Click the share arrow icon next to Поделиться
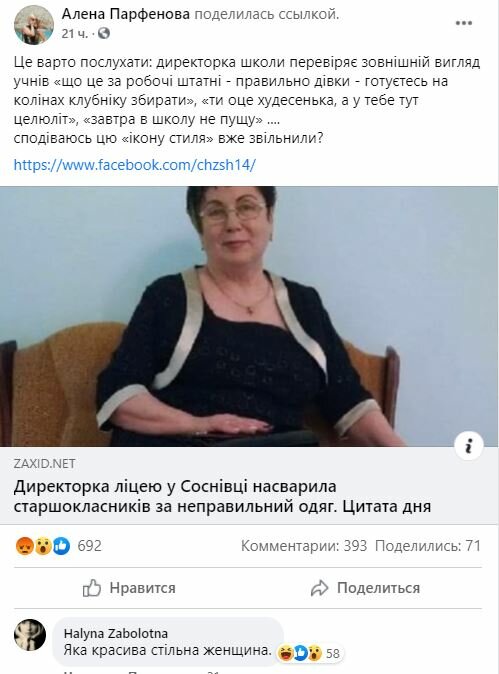Viewport: 499px width, 674px height. (319, 588)
